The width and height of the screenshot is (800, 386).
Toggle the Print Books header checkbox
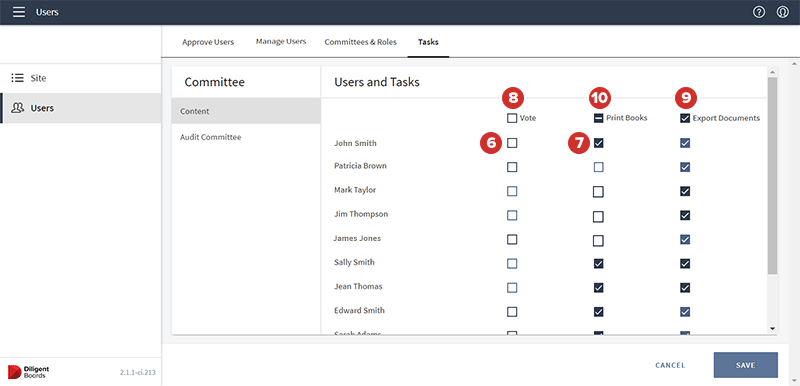pyautogui.click(x=598, y=118)
